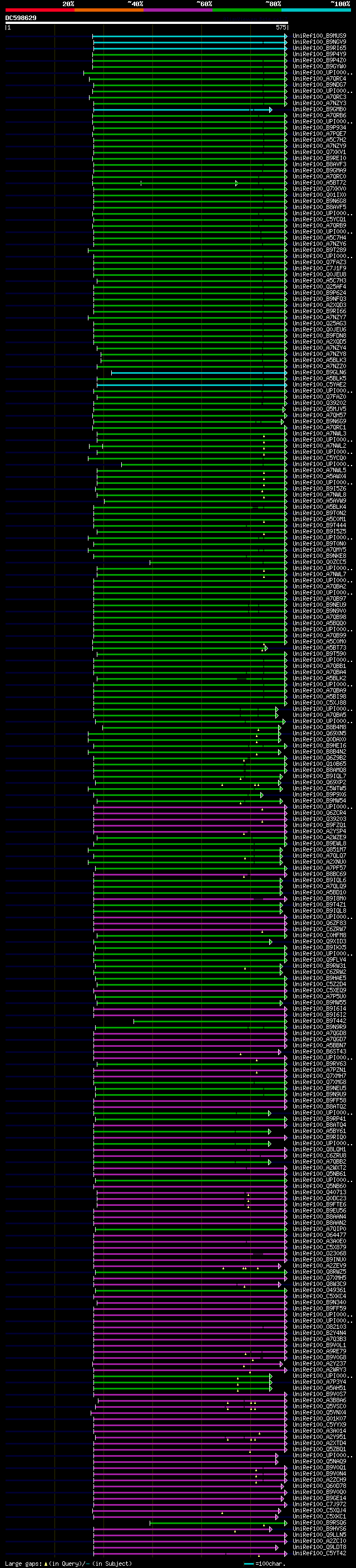The width and height of the screenshot is (356, 1568).
Task: Open the UniRef100_B9T289 hit
Action: pyautogui.click(x=319, y=250)
